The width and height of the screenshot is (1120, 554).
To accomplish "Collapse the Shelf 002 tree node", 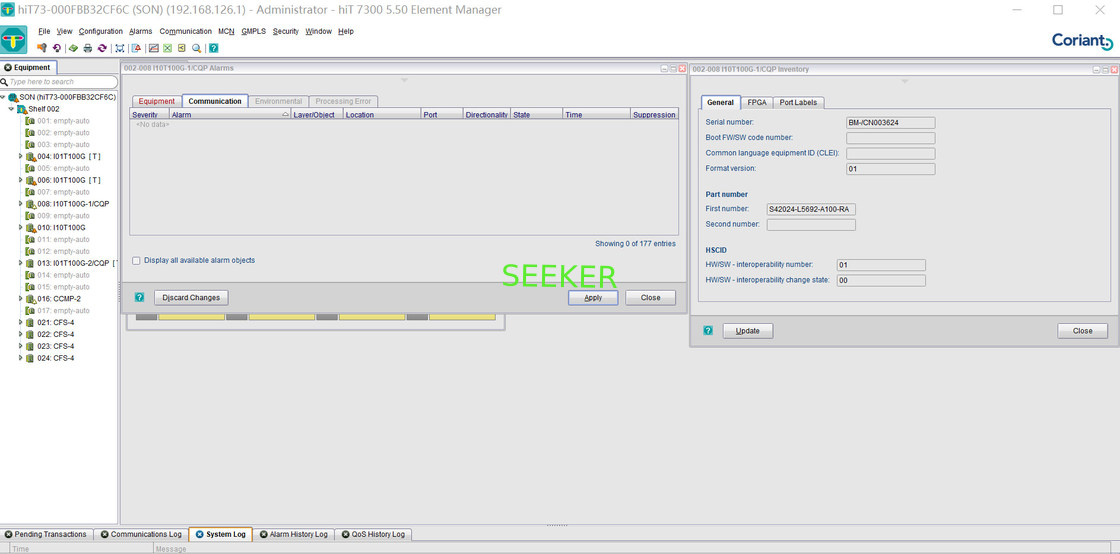I will click(11, 109).
